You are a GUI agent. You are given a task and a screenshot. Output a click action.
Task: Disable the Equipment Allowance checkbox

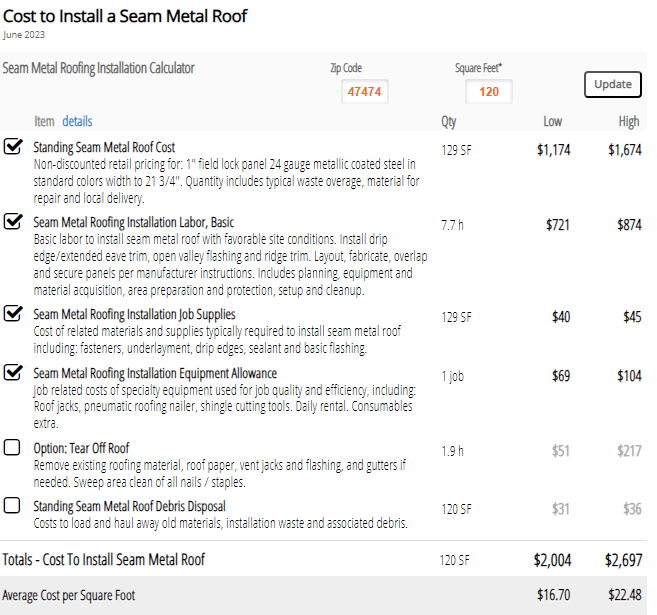click(13, 373)
